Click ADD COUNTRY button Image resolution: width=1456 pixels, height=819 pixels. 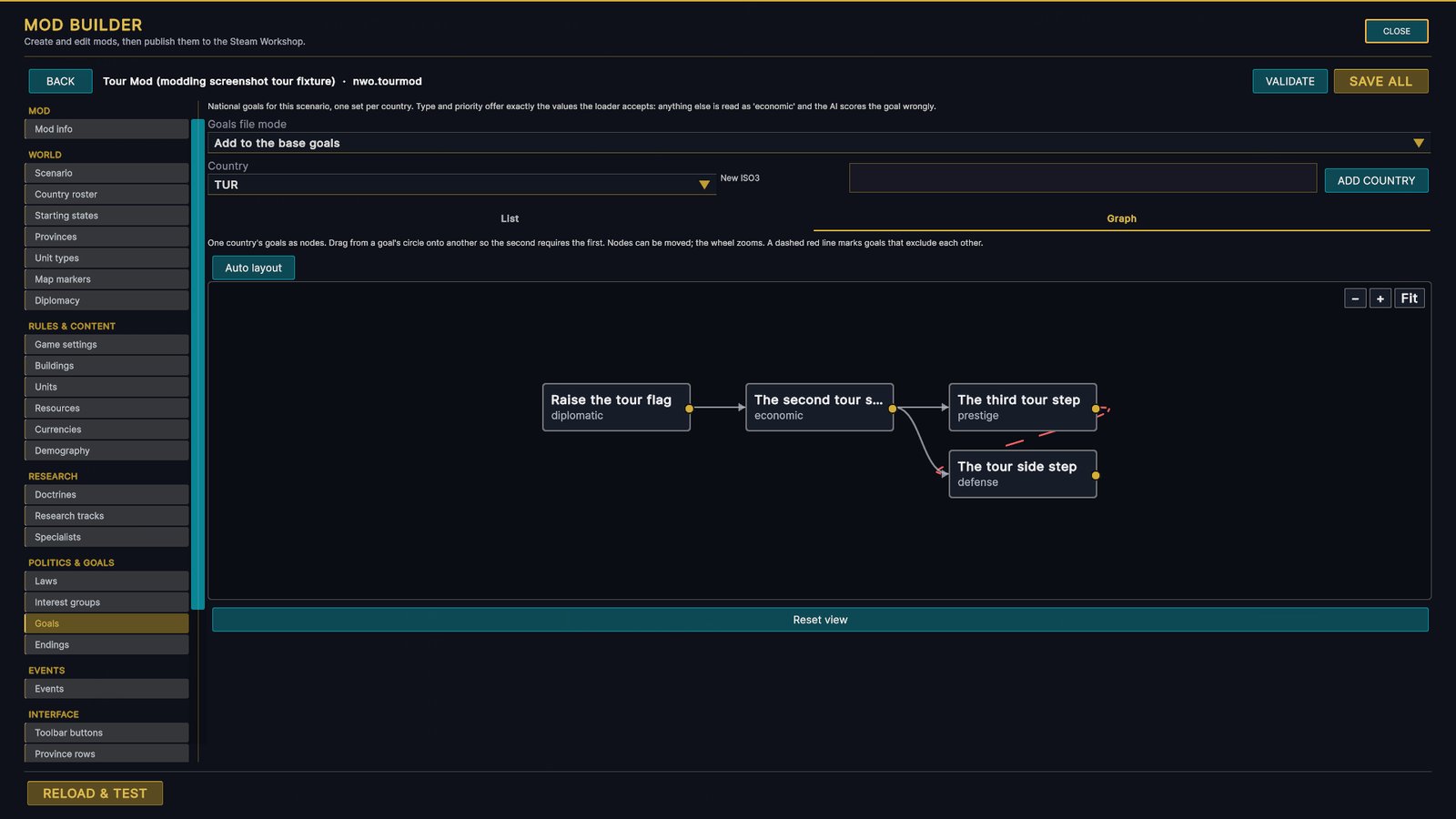(x=1376, y=180)
